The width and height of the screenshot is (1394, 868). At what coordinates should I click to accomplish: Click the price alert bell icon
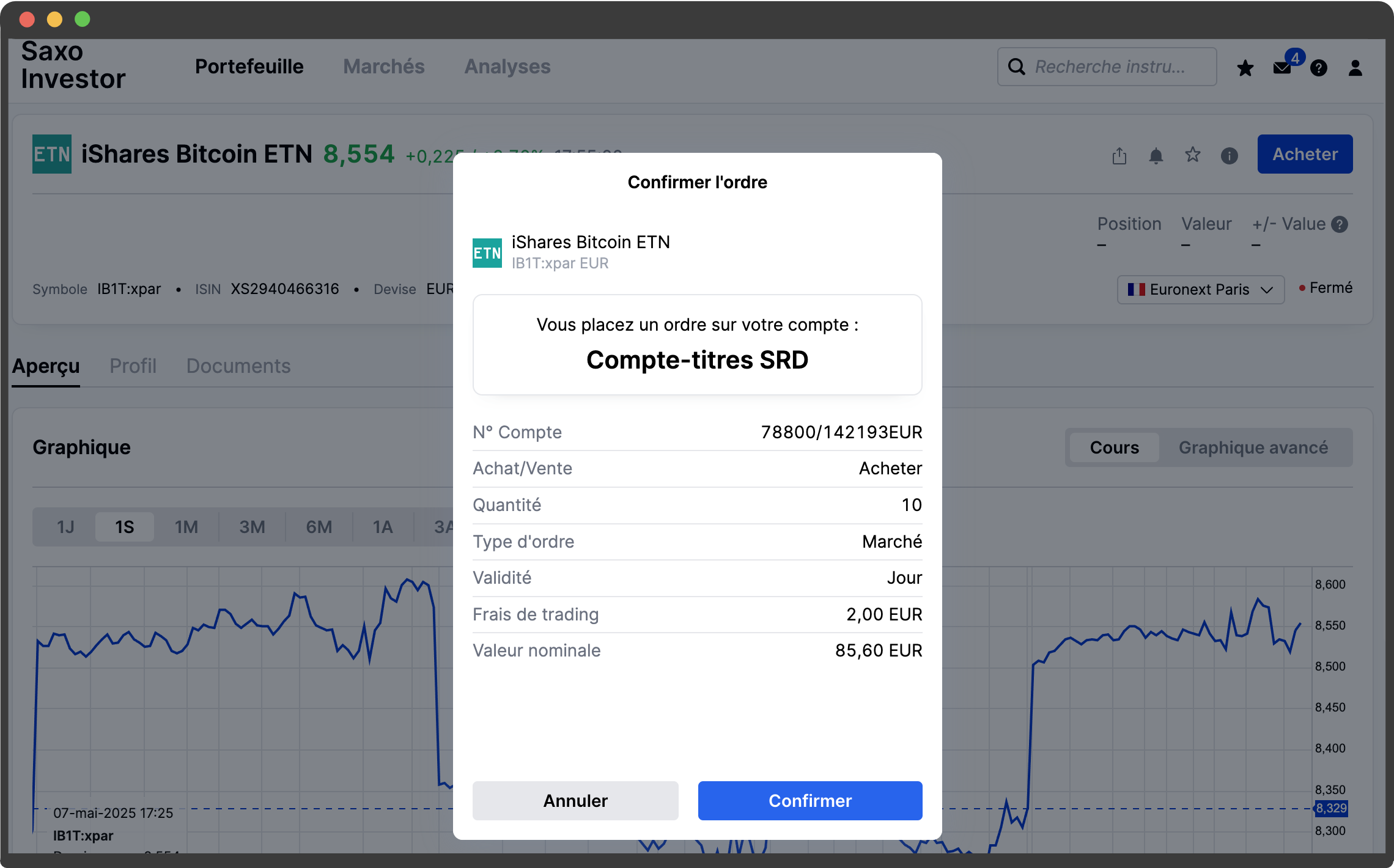1156,156
